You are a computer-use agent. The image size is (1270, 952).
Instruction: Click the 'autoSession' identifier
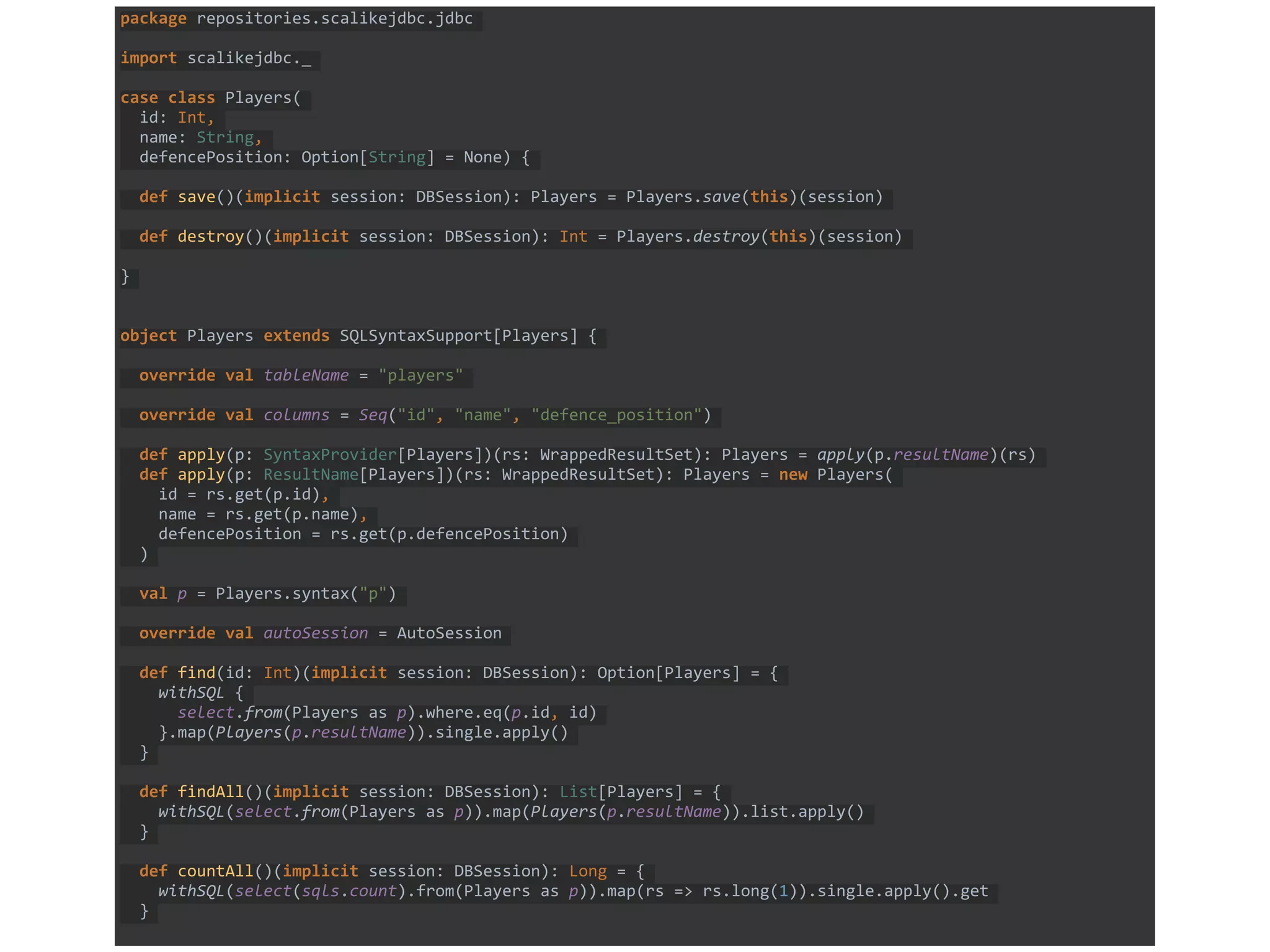(x=316, y=633)
